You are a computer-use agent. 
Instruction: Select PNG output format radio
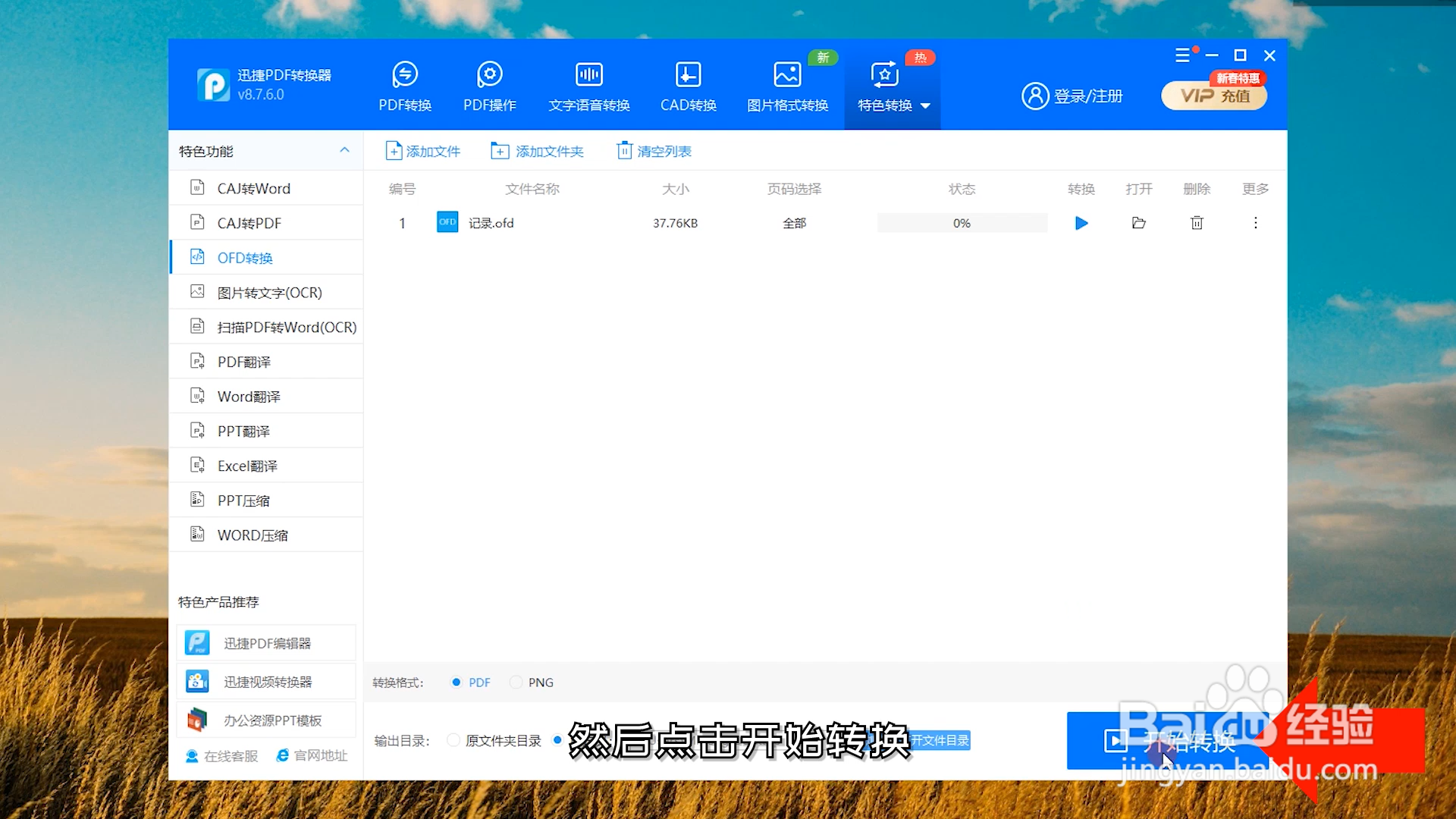tap(516, 682)
